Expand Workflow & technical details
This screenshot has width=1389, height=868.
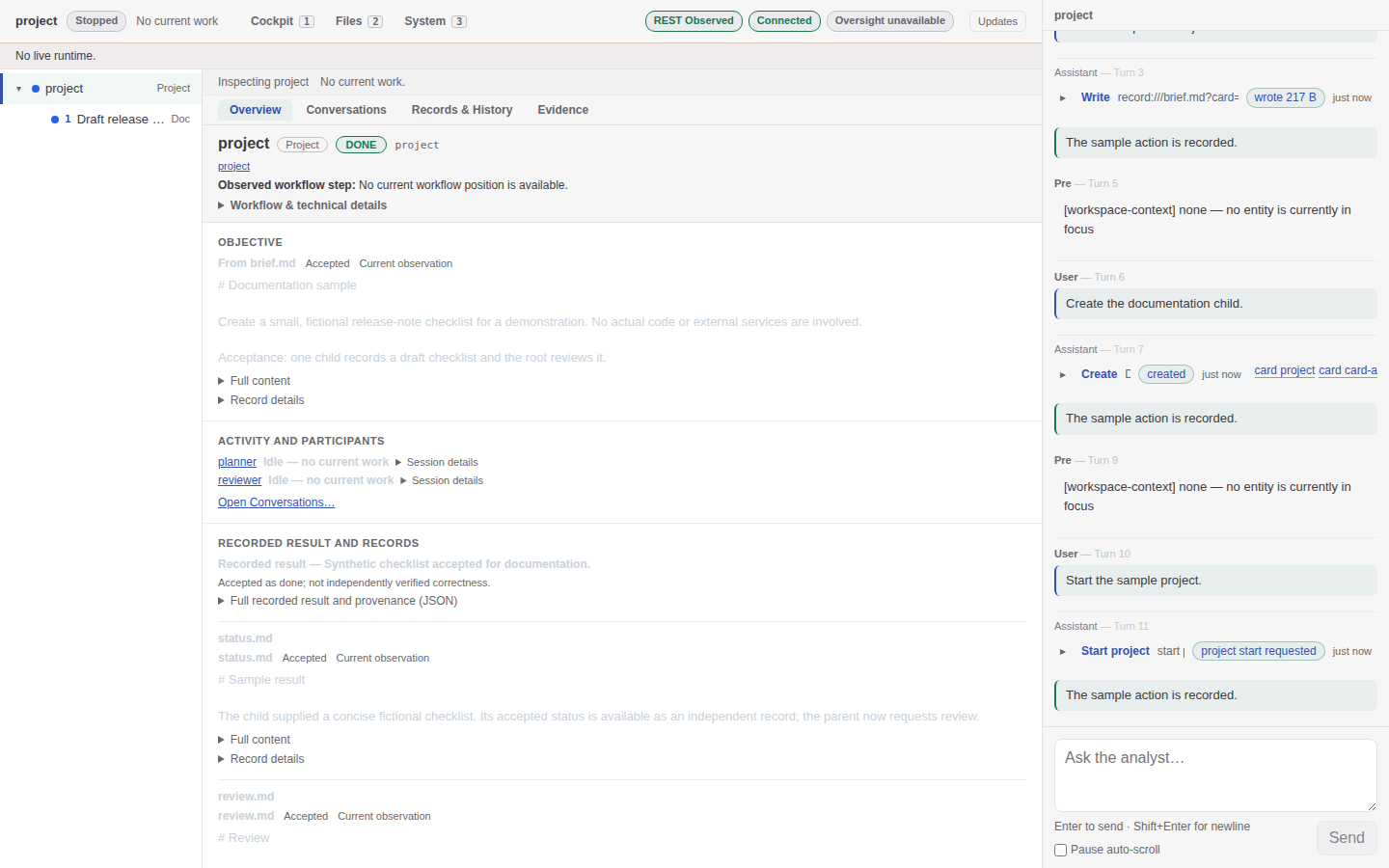(x=302, y=205)
